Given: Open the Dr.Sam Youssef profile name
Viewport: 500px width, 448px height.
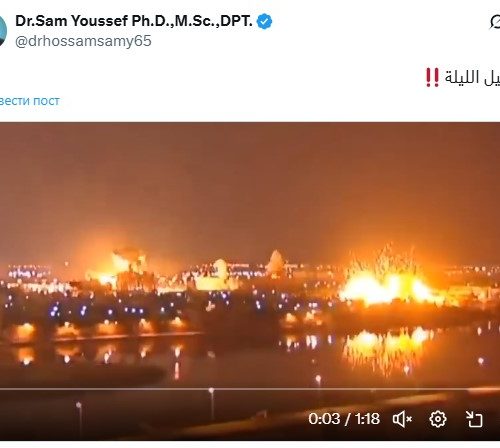Looking at the screenshot, I should (134, 21).
